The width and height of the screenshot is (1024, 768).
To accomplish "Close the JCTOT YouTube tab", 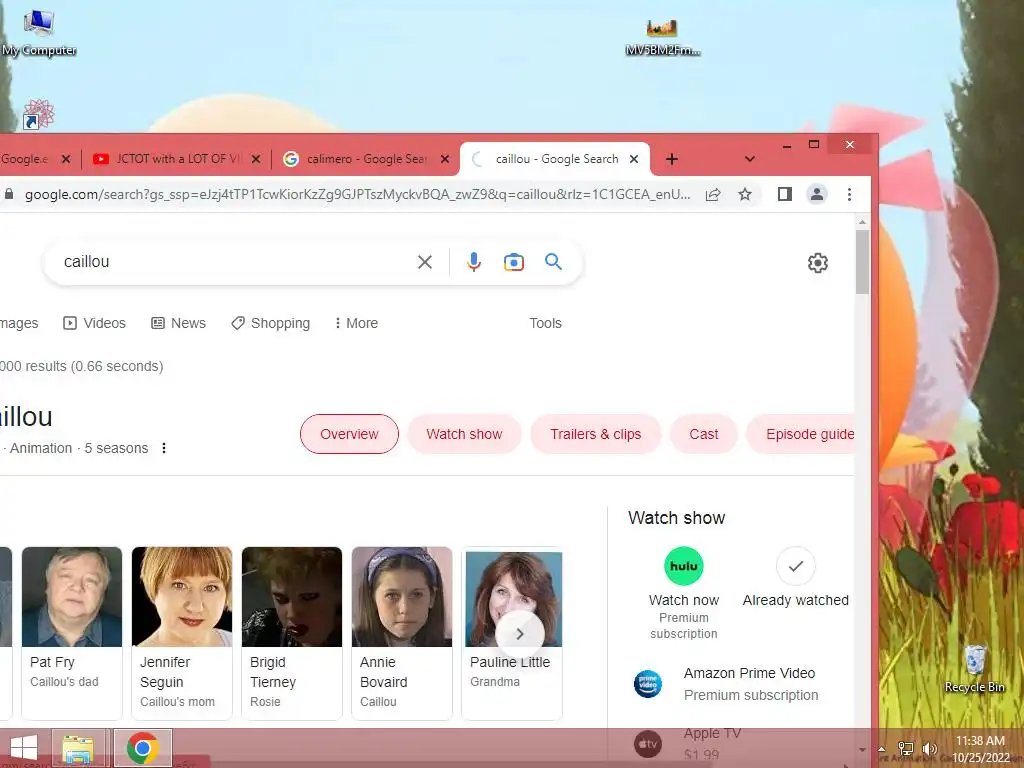I will [x=256, y=159].
